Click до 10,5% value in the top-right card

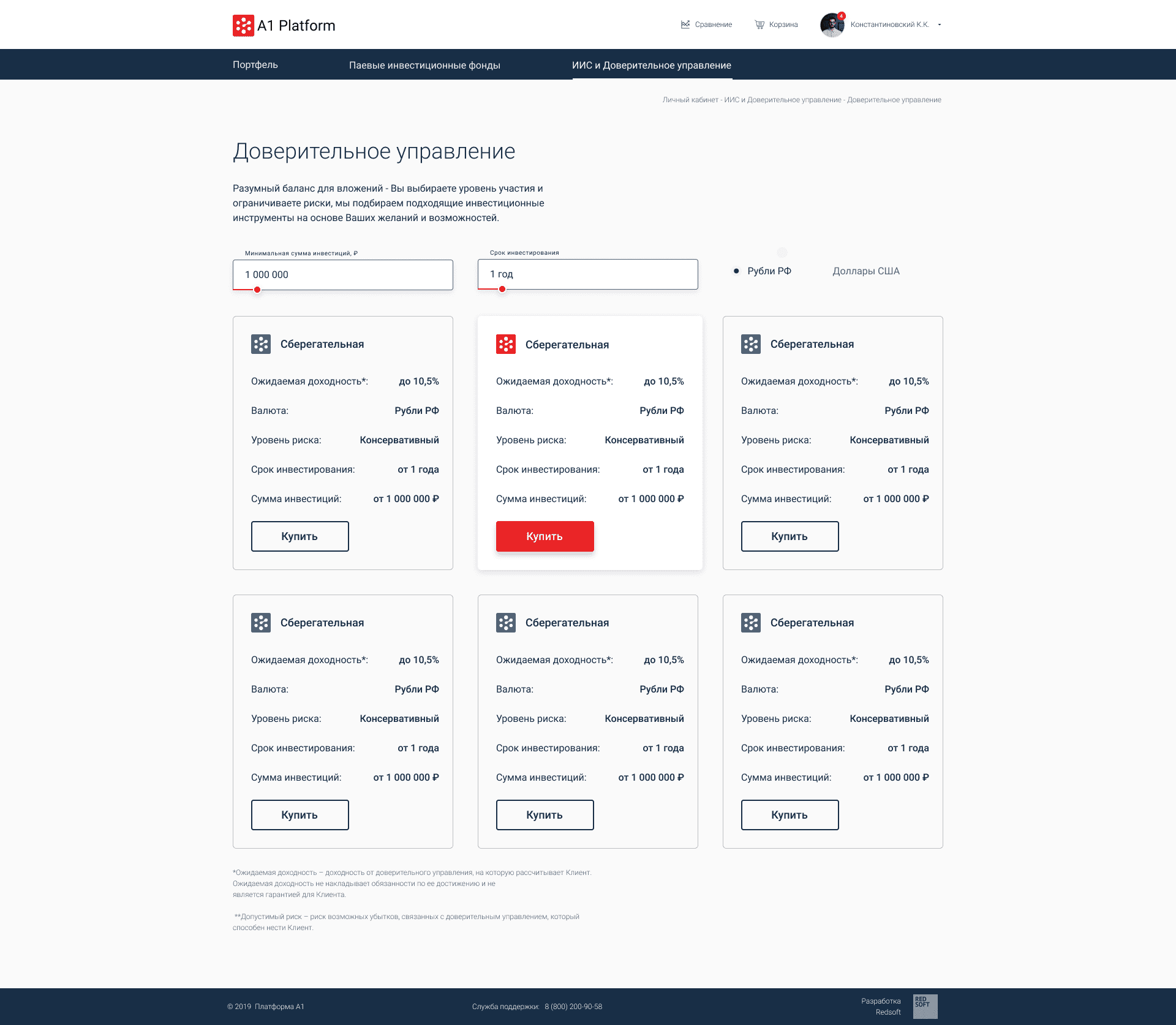(909, 381)
